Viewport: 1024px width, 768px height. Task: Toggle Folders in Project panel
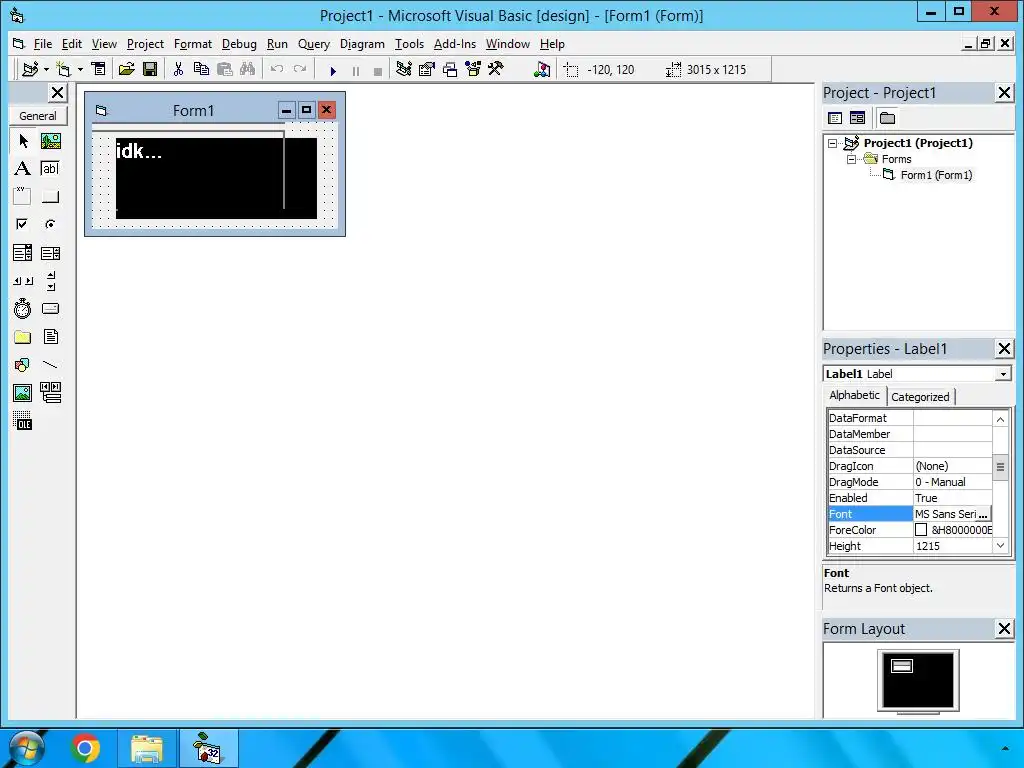(x=887, y=118)
